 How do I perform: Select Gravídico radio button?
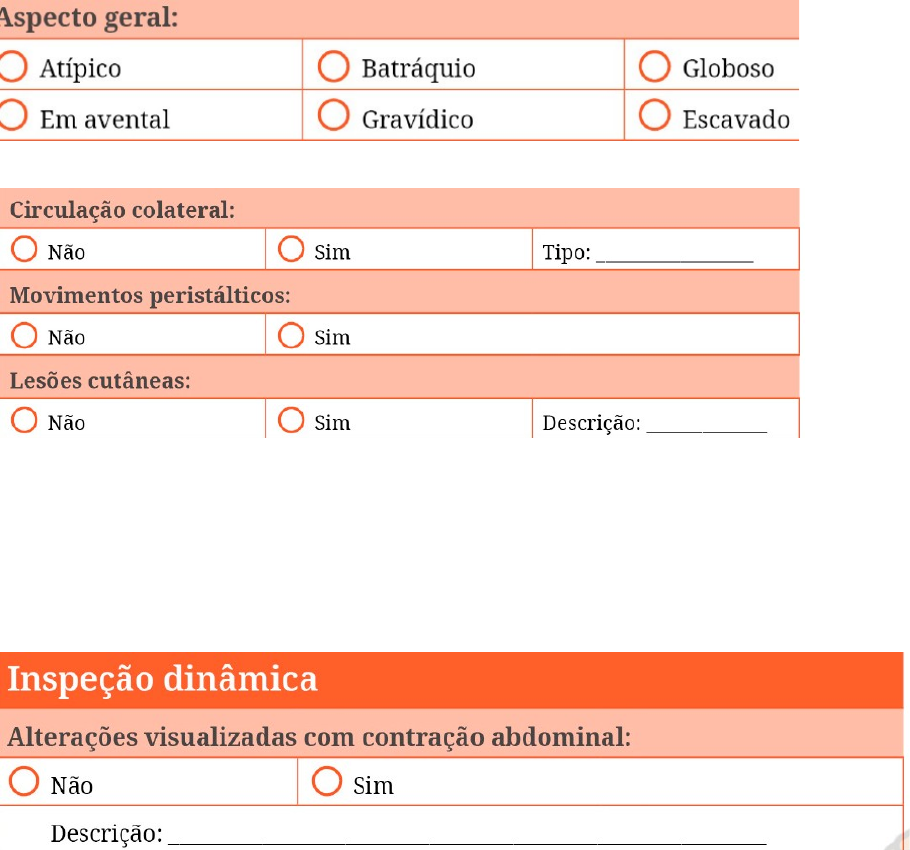pyautogui.click(x=334, y=115)
